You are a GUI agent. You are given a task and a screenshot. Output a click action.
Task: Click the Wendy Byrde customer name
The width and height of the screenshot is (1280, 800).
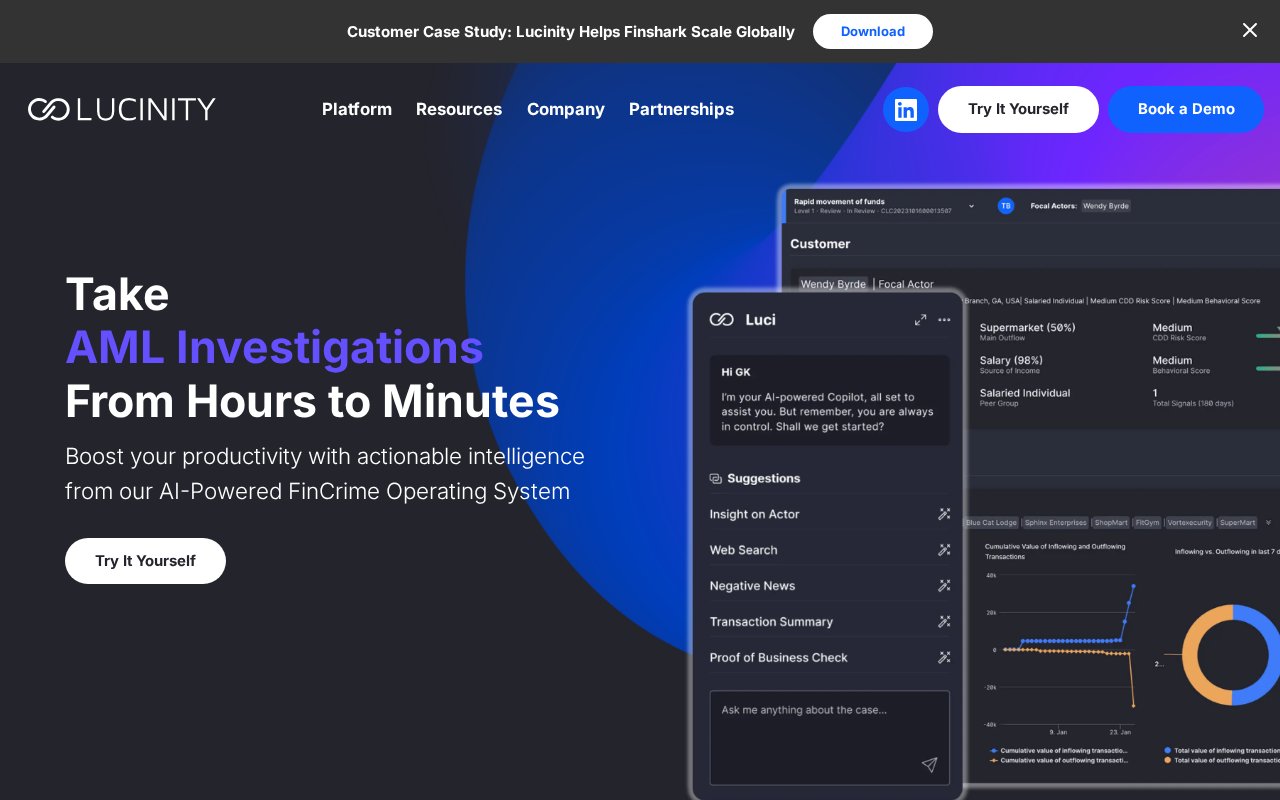coord(833,284)
